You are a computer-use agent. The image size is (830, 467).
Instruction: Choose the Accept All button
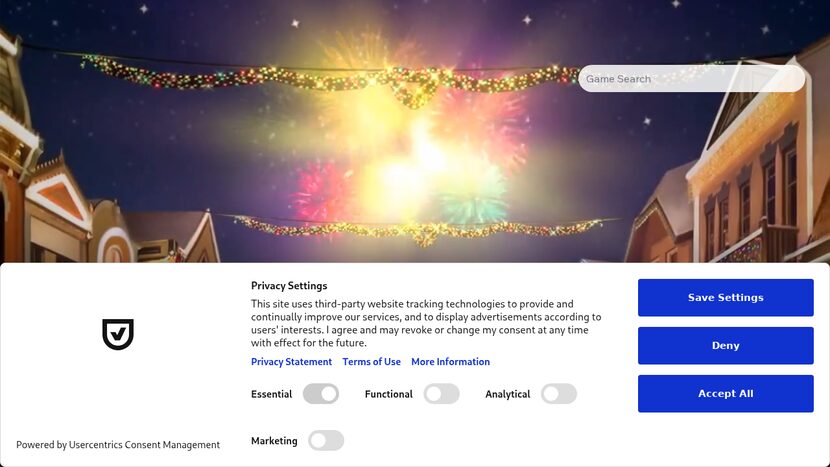pyautogui.click(x=725, y=393)
